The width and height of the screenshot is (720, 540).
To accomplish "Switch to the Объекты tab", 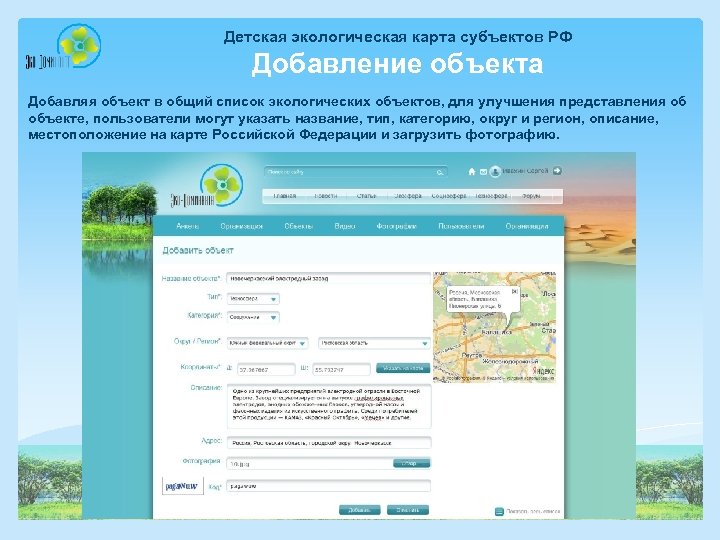I will coord(298,226).
